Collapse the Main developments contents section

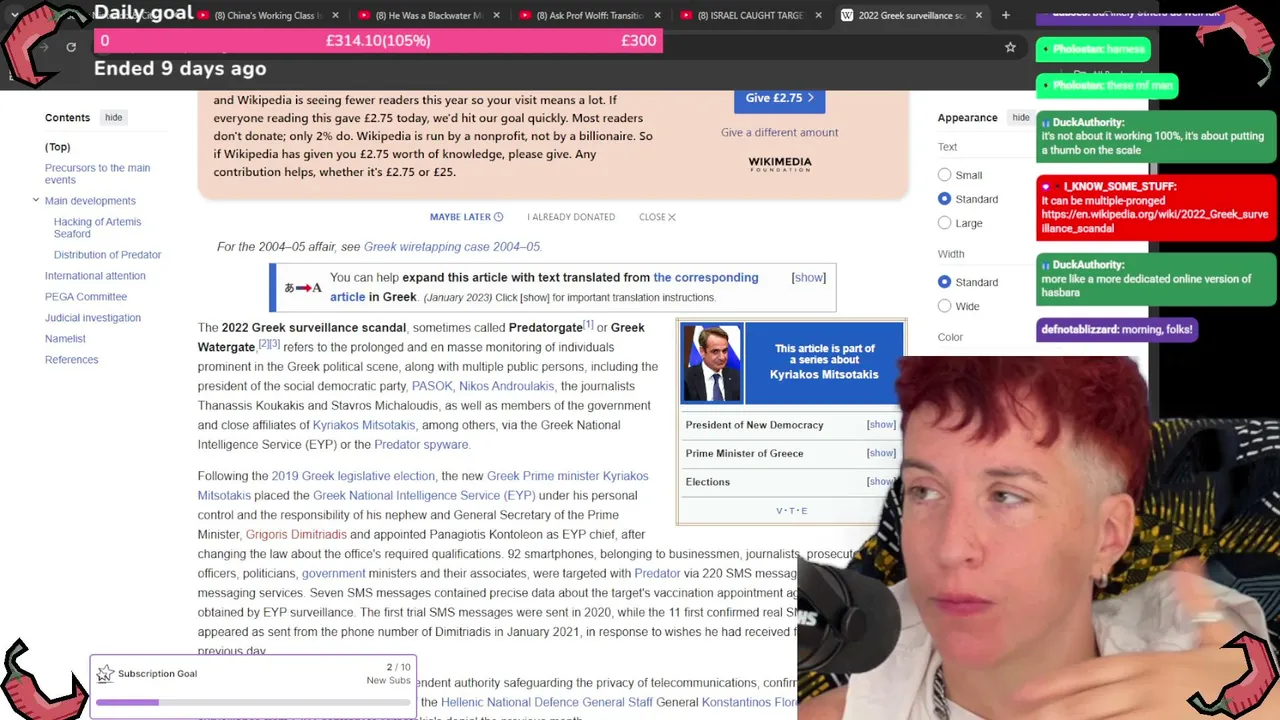36,200
